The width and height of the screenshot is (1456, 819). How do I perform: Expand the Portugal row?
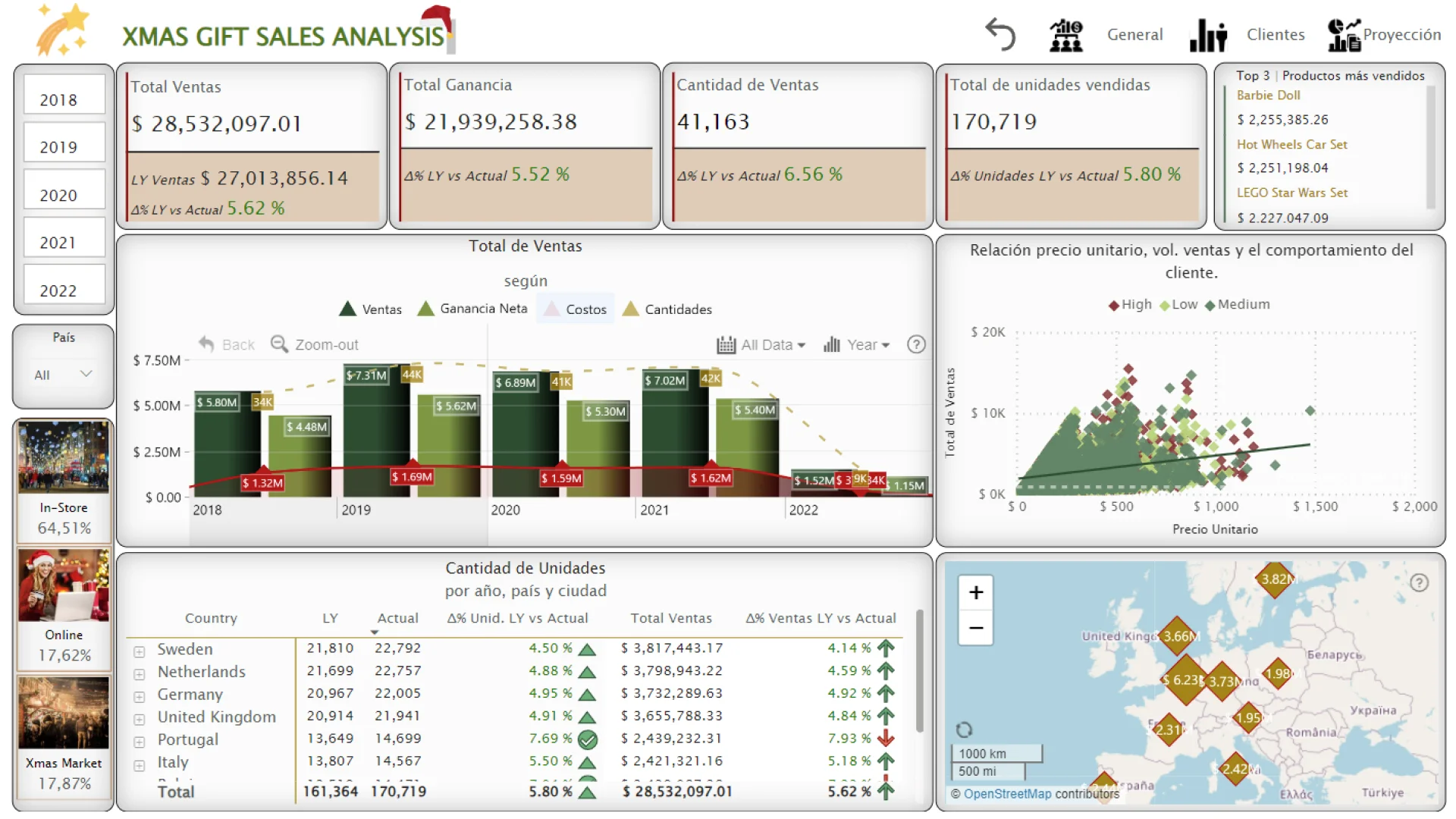(x=140, y=742)
